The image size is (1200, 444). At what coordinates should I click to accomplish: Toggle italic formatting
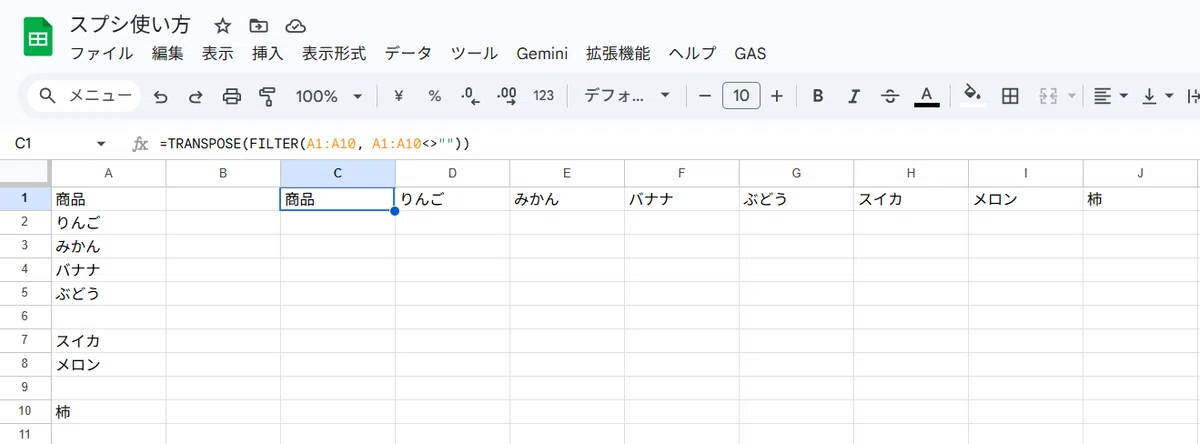tap(854, 96)
